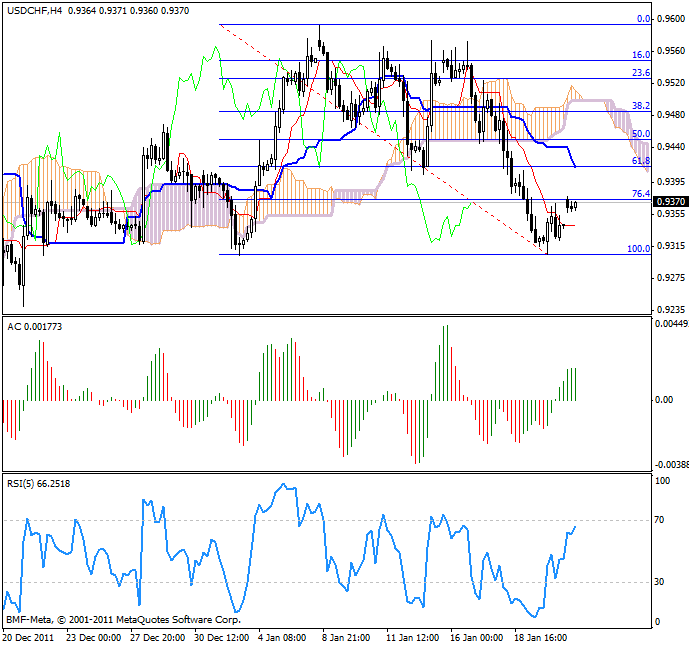Click the RSI 70 level marker
Image resolution: width=689 pixels, height=645 pixels.
(661, 521)
